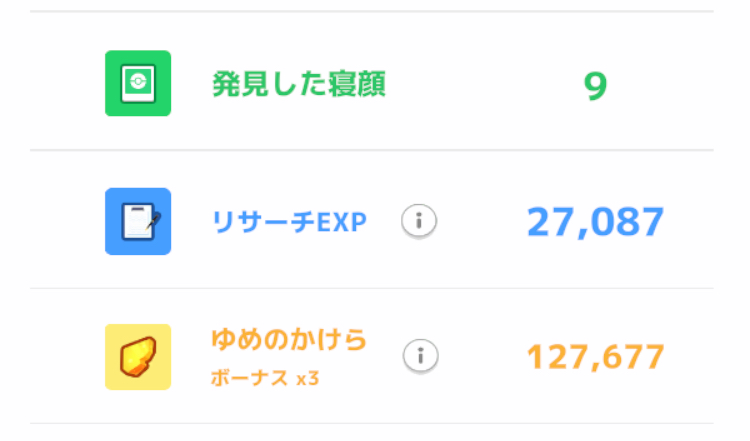Click the golden crystal inside the yellow tile

138,357
